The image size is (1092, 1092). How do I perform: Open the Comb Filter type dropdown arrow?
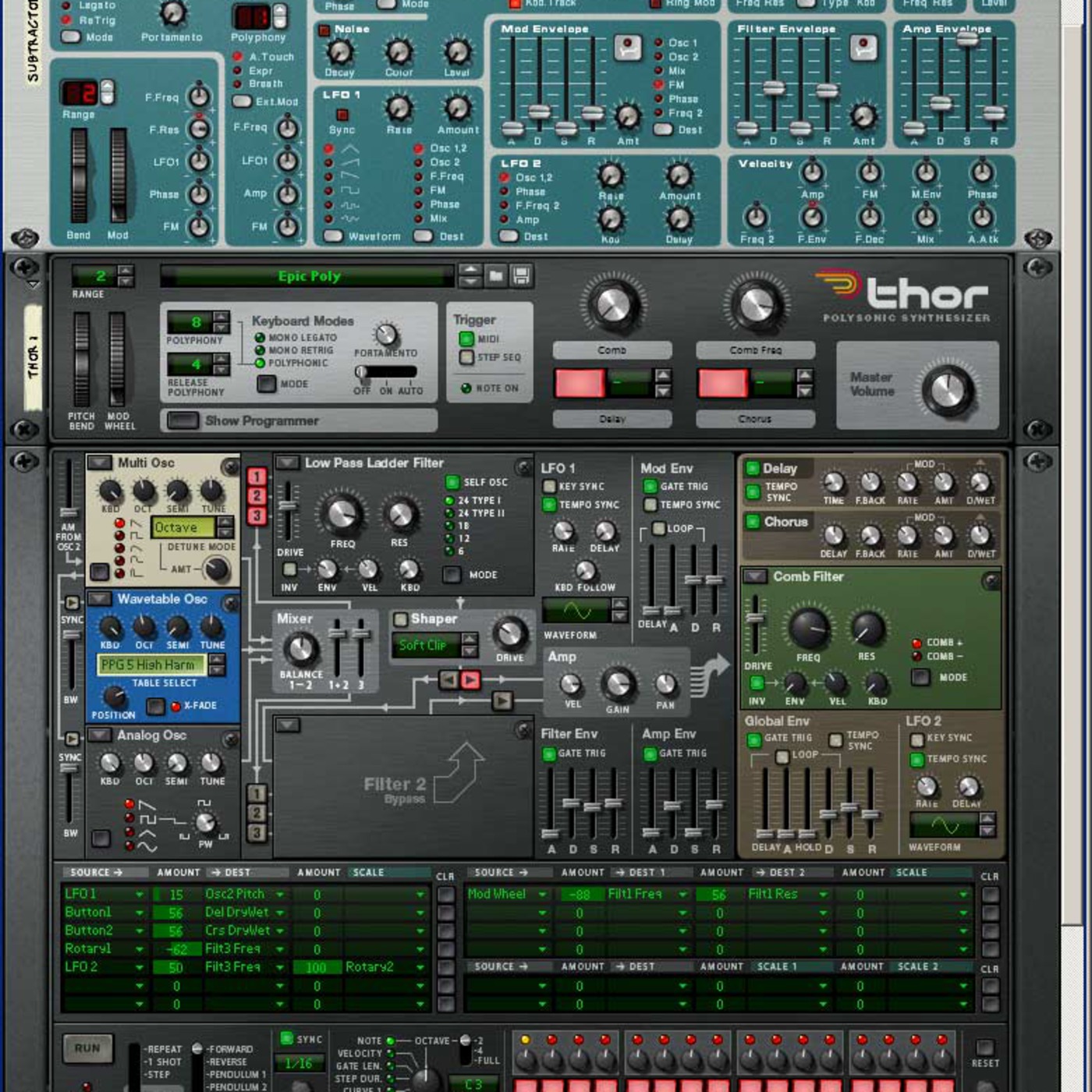pos(754,576)
